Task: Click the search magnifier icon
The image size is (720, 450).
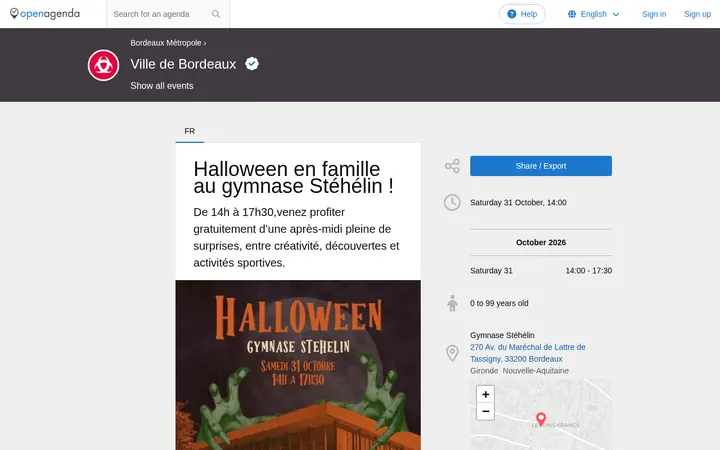Action: click(x=216, y=14)
